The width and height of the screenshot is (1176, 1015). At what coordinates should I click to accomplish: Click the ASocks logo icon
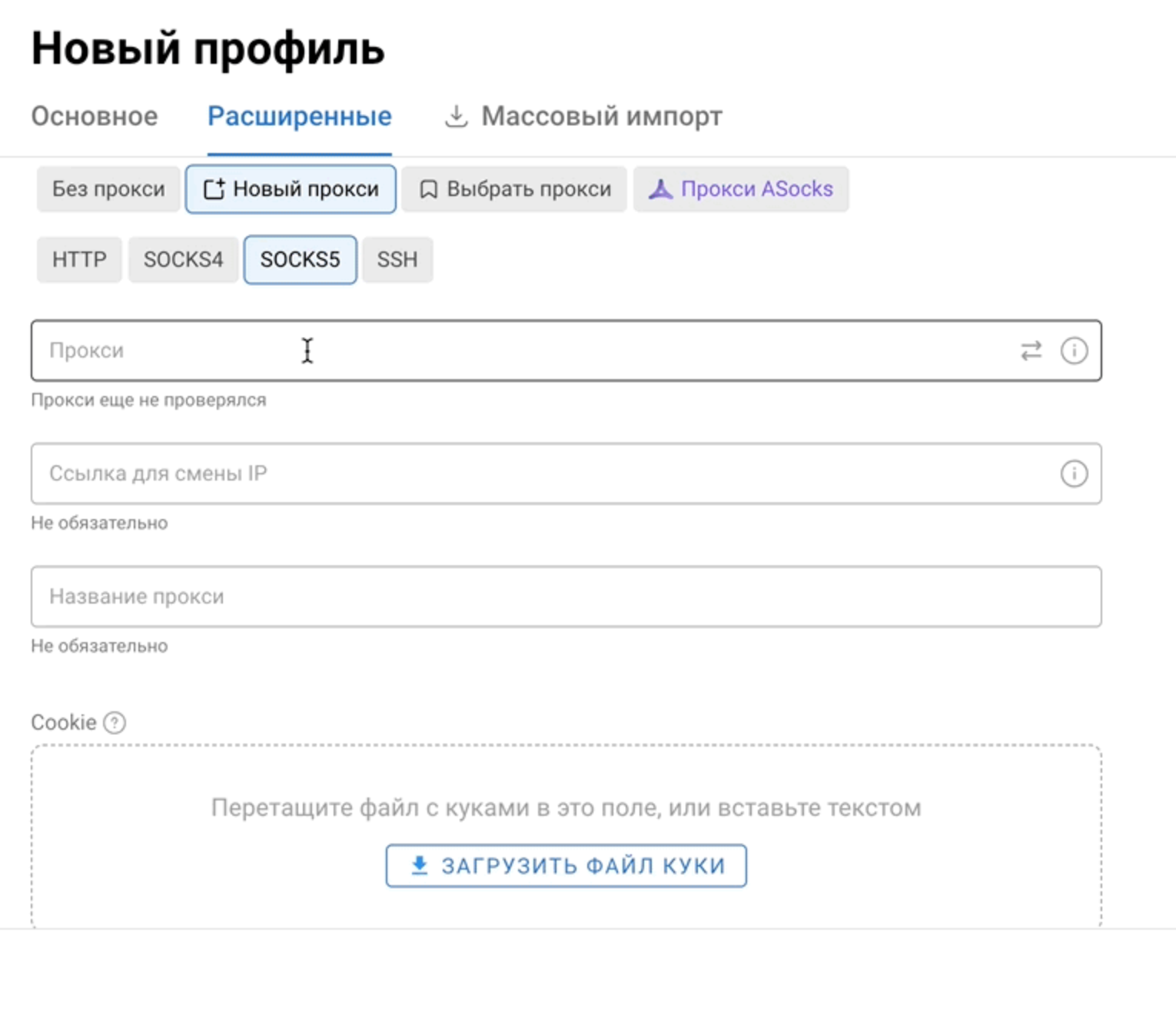[662, 188]
